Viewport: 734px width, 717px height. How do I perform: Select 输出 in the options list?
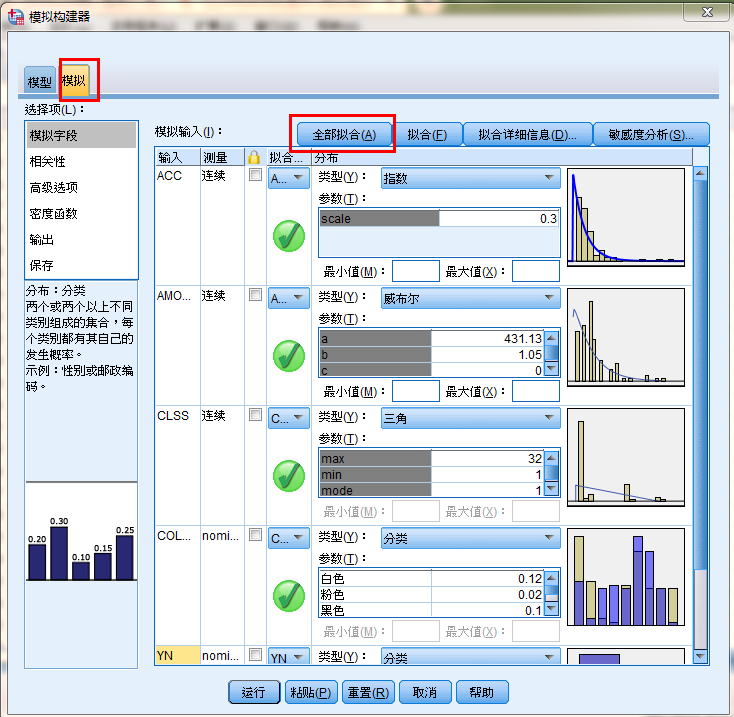(81, 240)
